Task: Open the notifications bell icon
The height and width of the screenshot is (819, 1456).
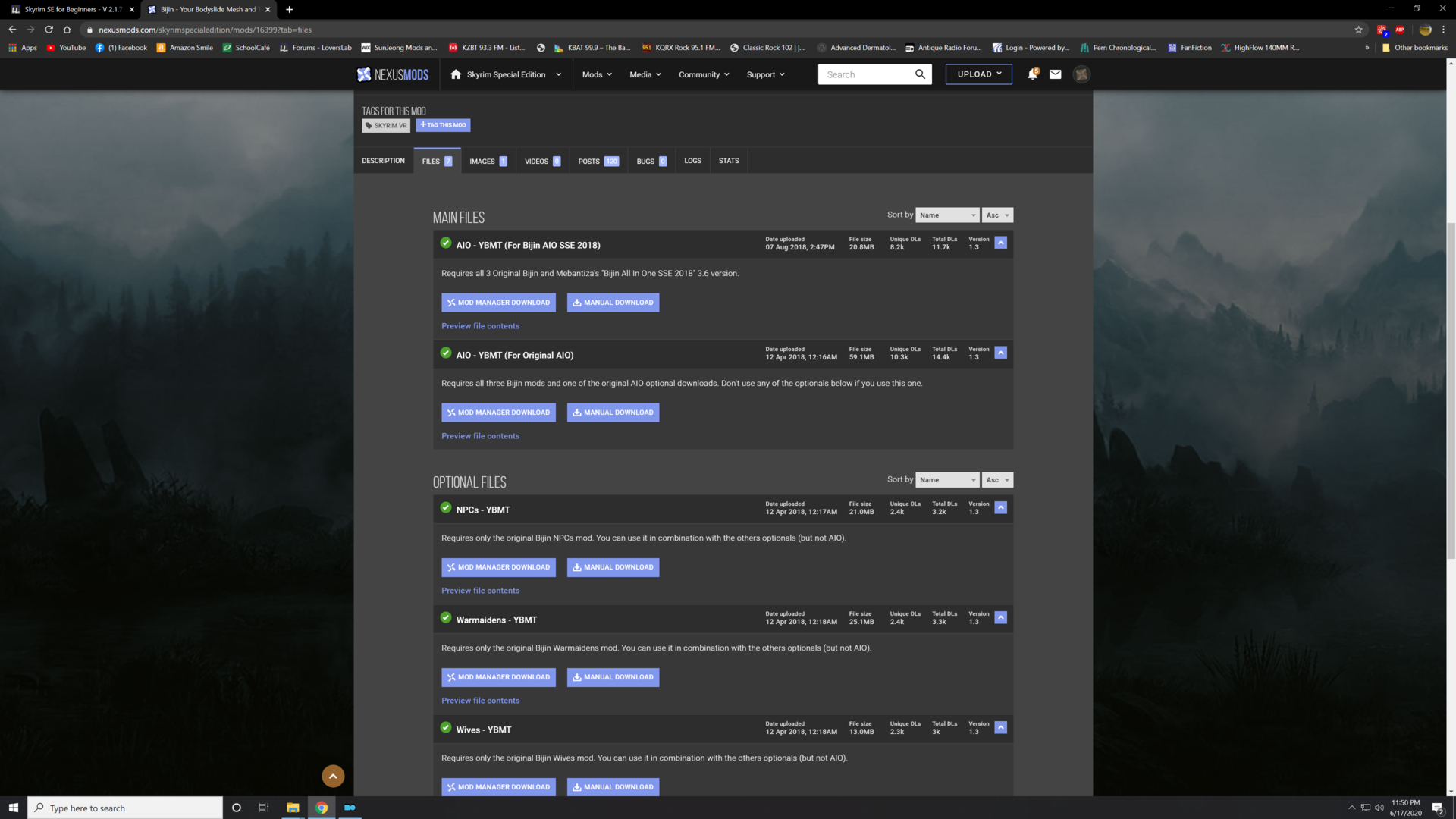Action: coord(1033,74)
